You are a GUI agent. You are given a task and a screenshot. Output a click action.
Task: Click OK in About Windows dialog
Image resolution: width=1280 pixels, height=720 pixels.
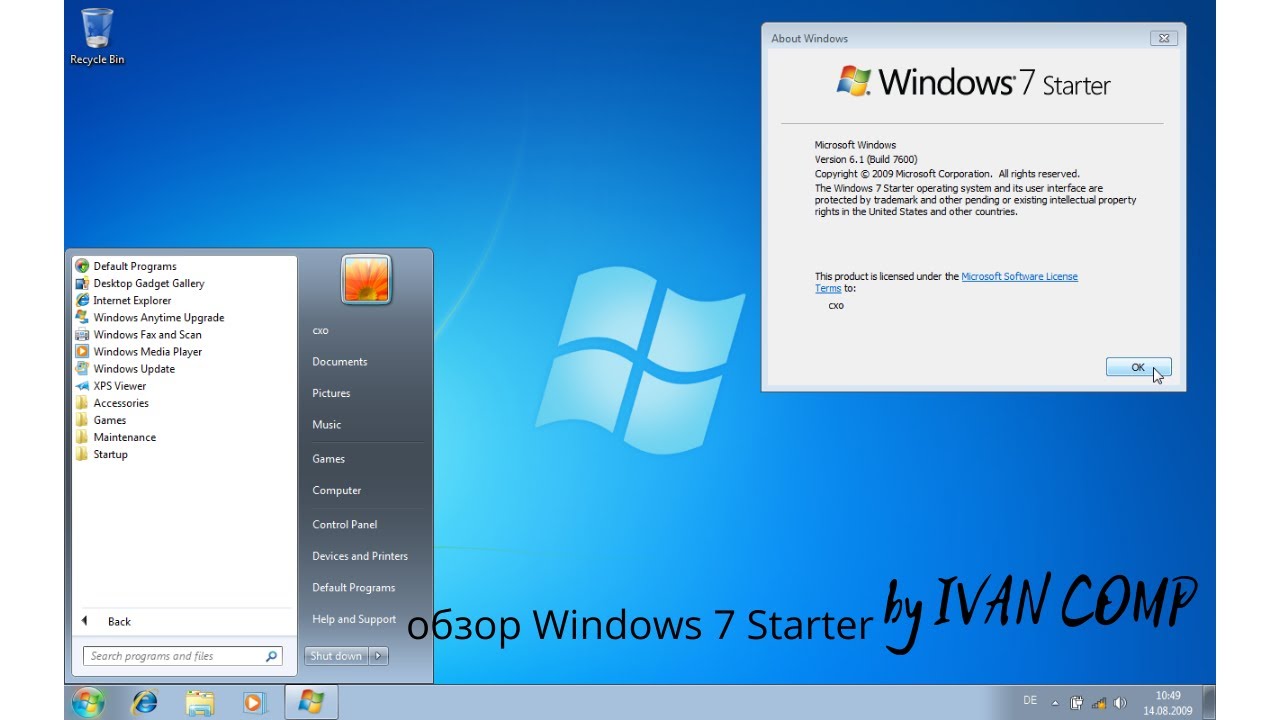pos(1138,367)
